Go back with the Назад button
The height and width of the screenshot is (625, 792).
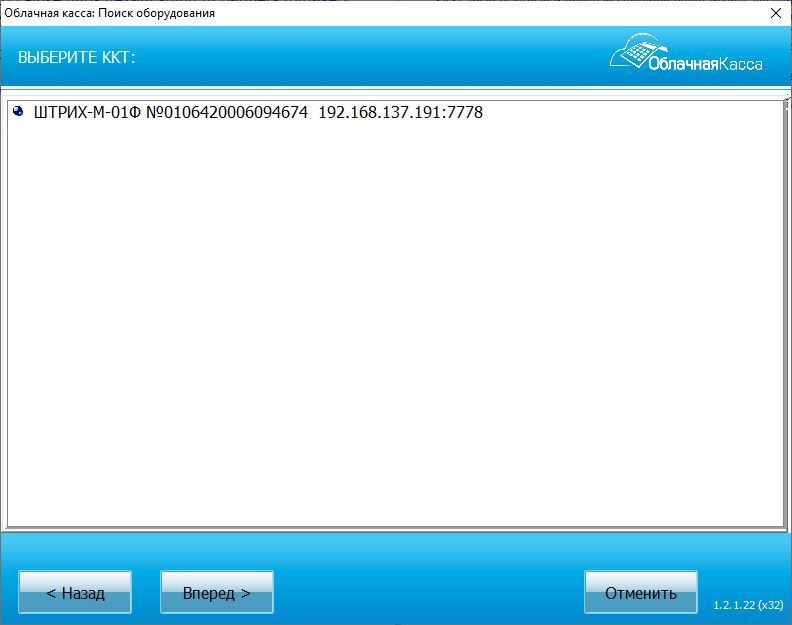[75, 592]
